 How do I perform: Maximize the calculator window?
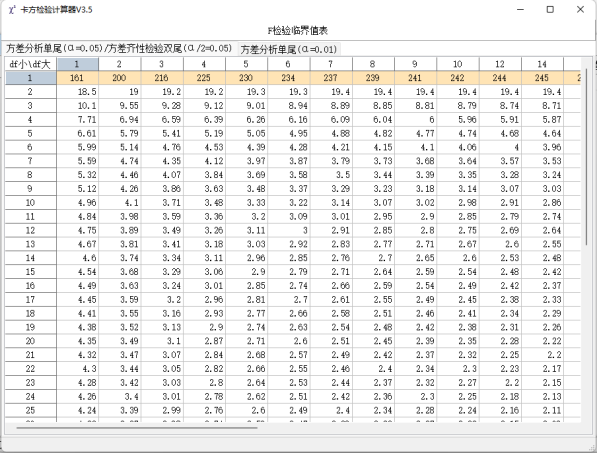pos(550,10)
